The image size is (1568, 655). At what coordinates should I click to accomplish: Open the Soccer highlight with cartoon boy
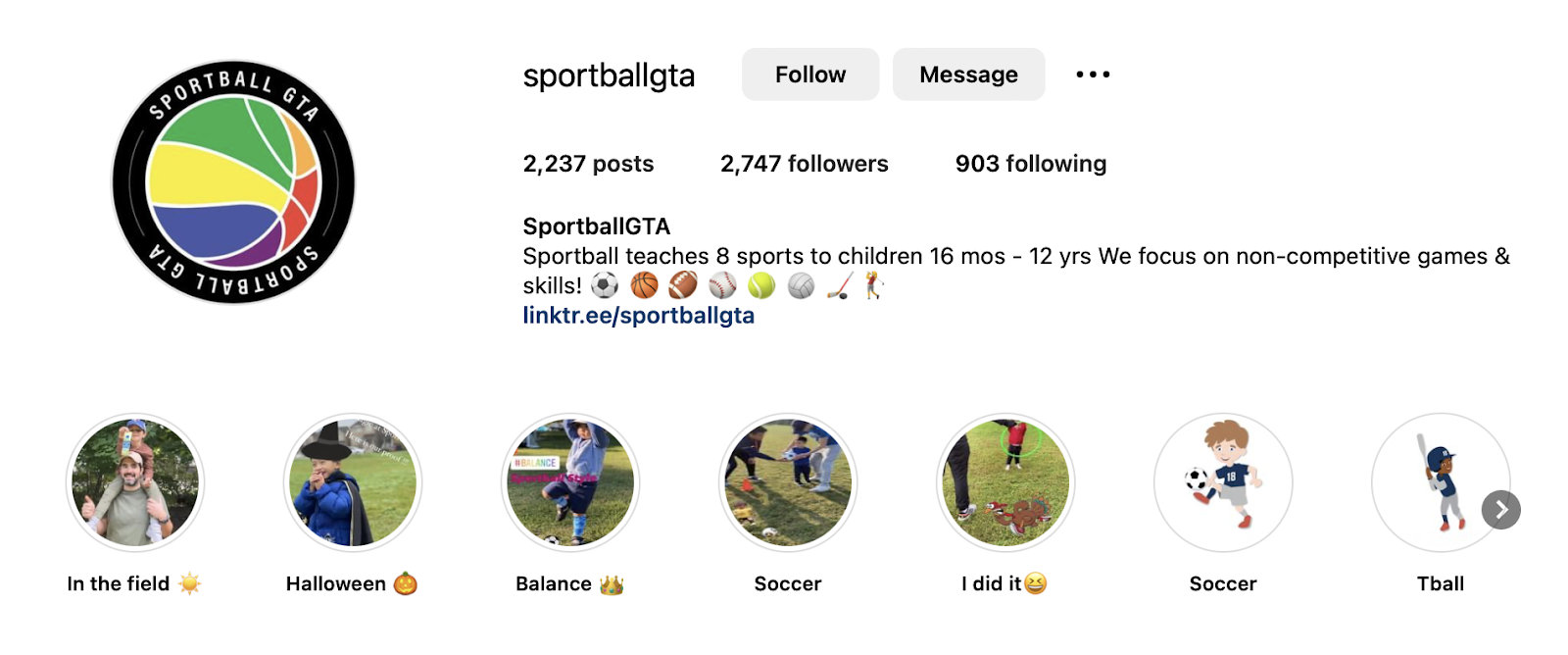[x=1223, y=481]
